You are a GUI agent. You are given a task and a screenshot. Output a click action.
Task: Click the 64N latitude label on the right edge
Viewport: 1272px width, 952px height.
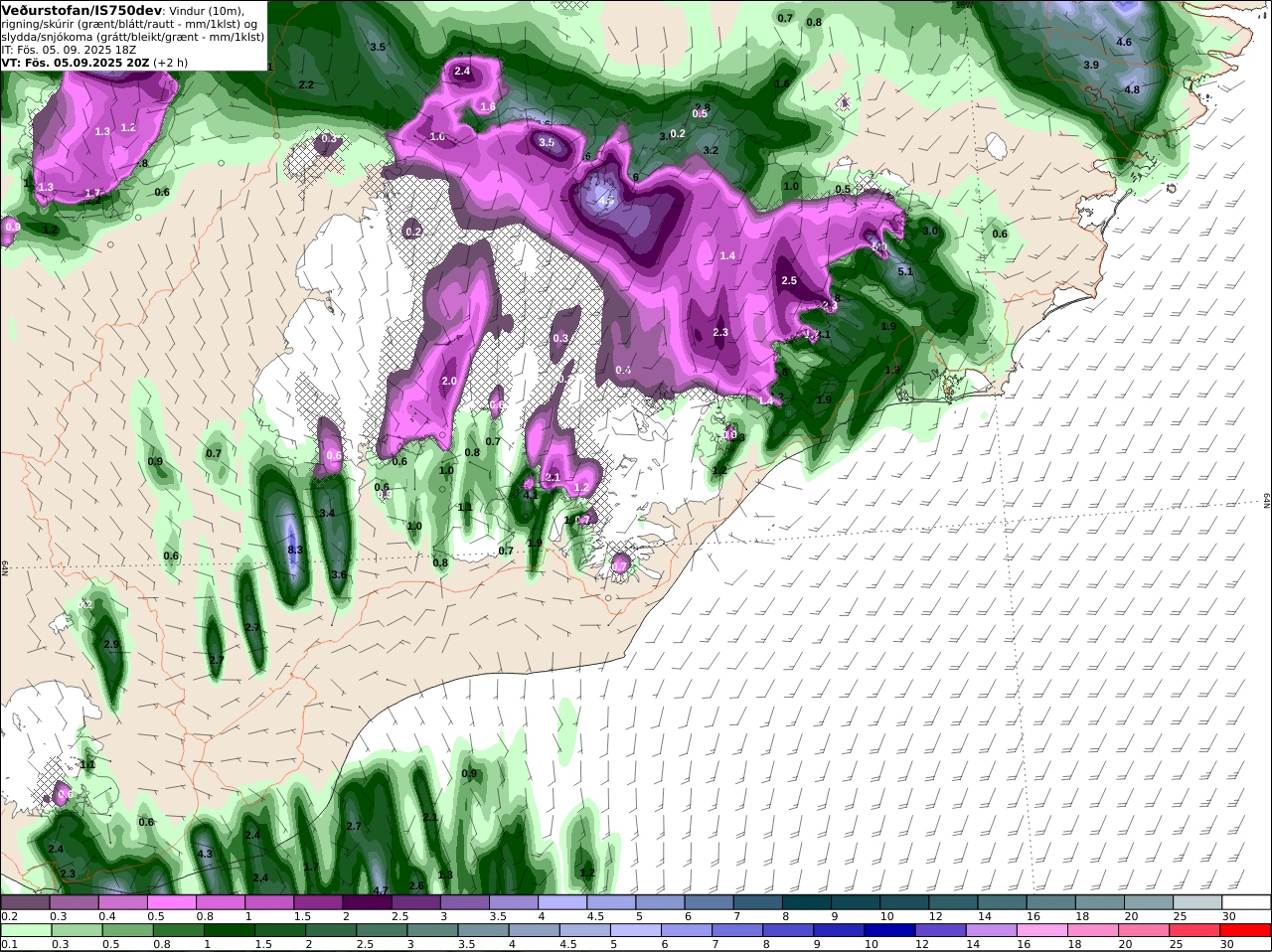(1267, 502)
